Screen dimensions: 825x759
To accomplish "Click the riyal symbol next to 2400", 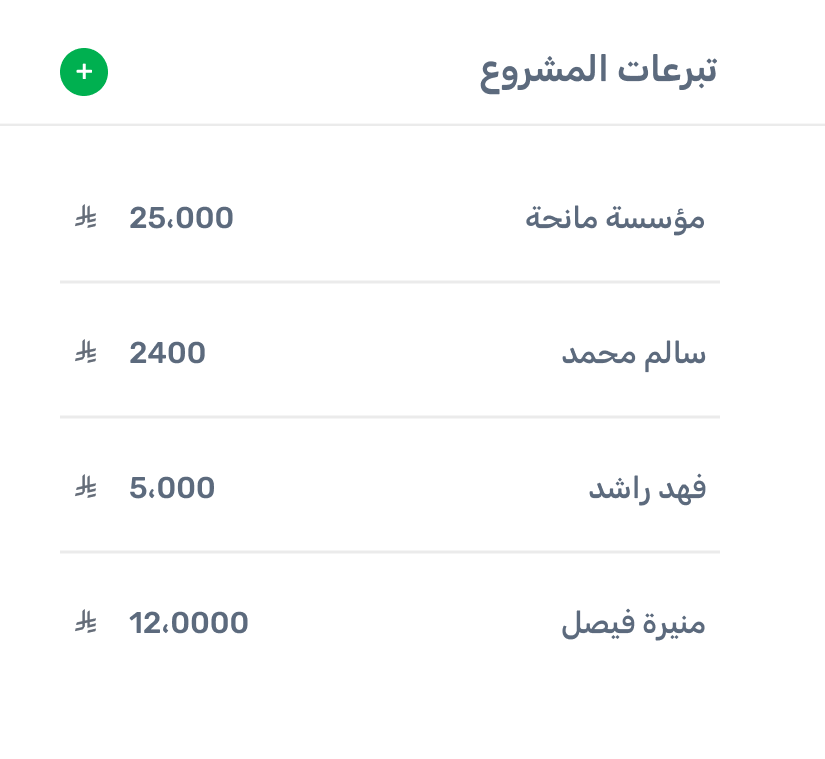I will pyautogui.click(x=86, y=353).
